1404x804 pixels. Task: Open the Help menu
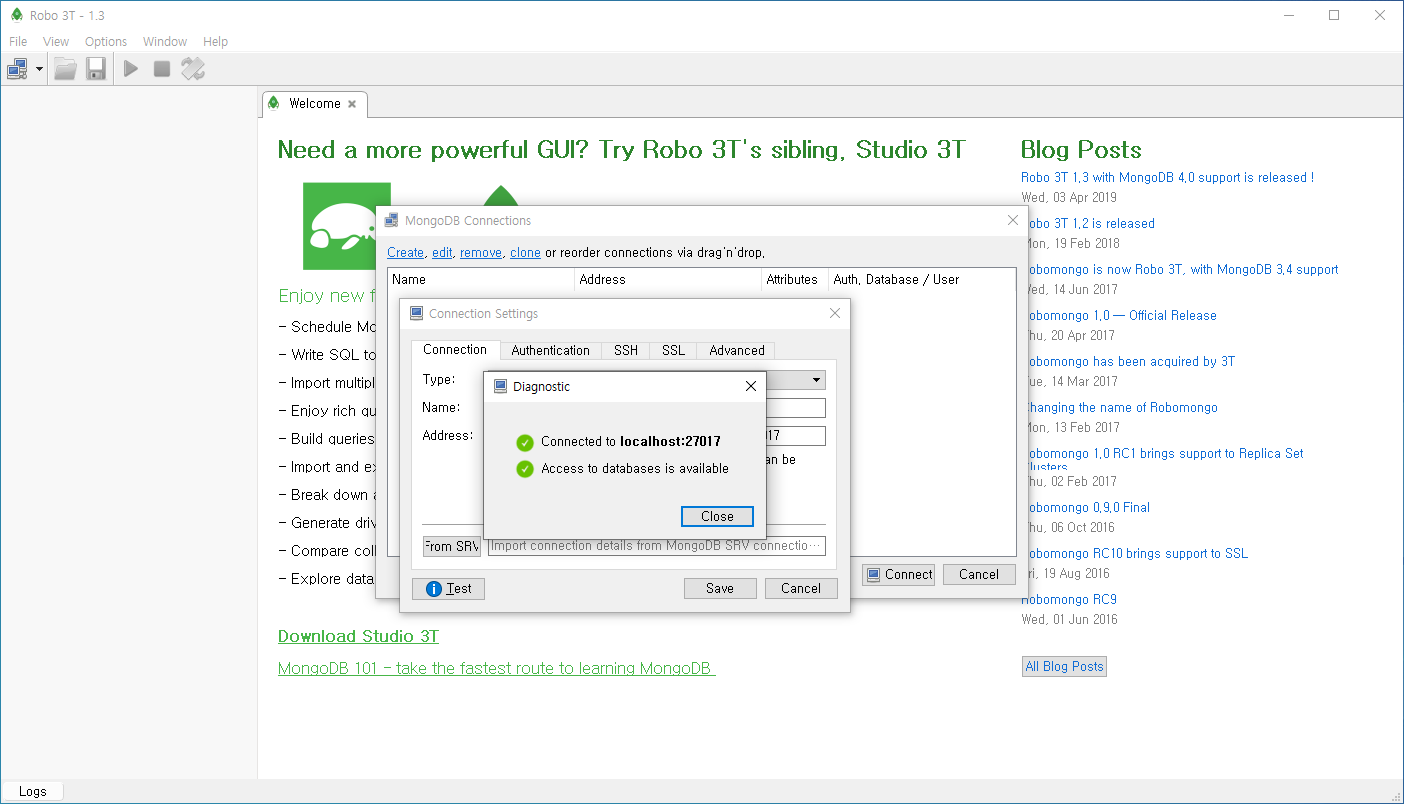point(215,41)
